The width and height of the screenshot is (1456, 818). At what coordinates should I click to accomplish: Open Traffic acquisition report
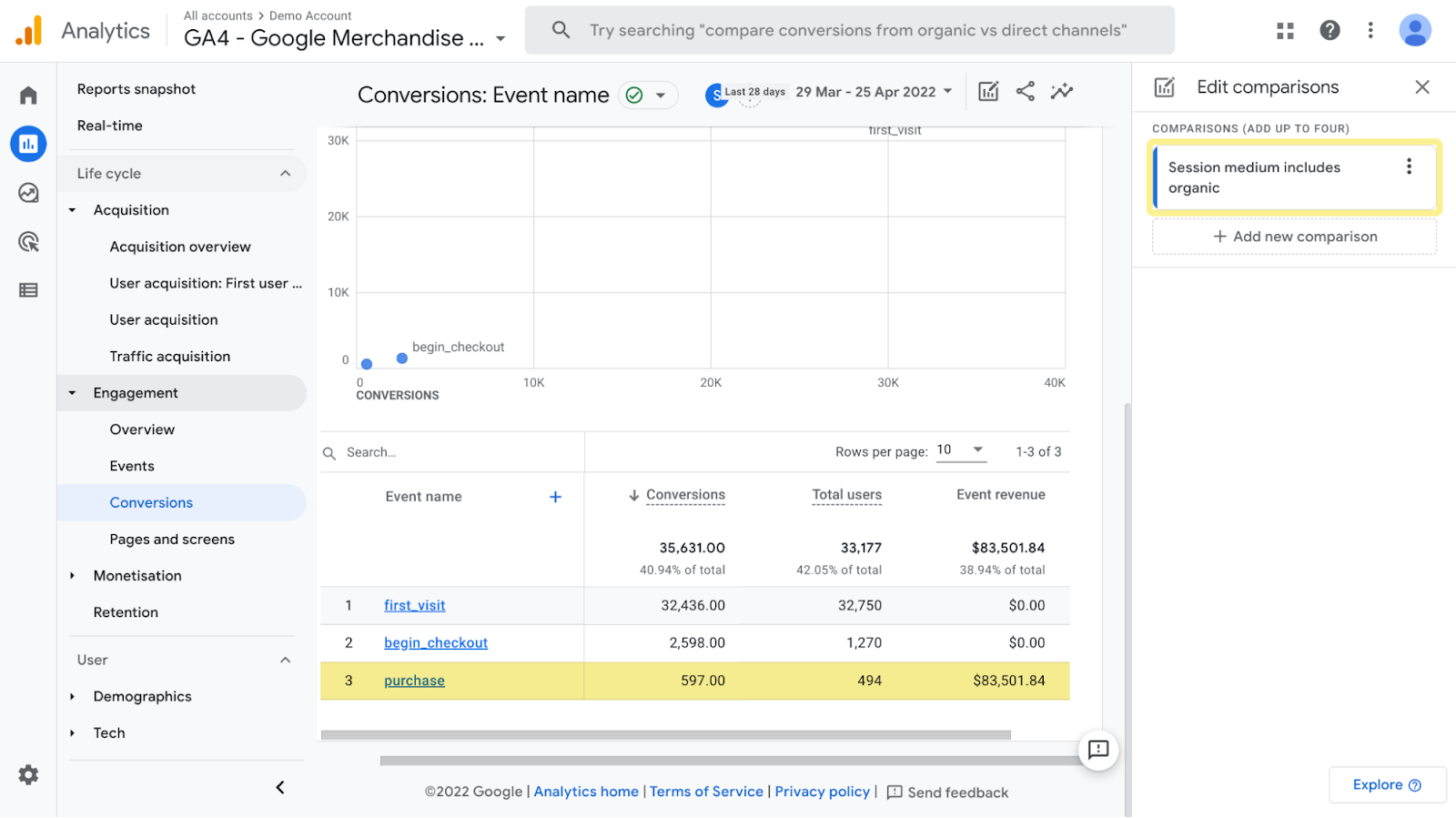pyautogui.click(x=170, y=357)
